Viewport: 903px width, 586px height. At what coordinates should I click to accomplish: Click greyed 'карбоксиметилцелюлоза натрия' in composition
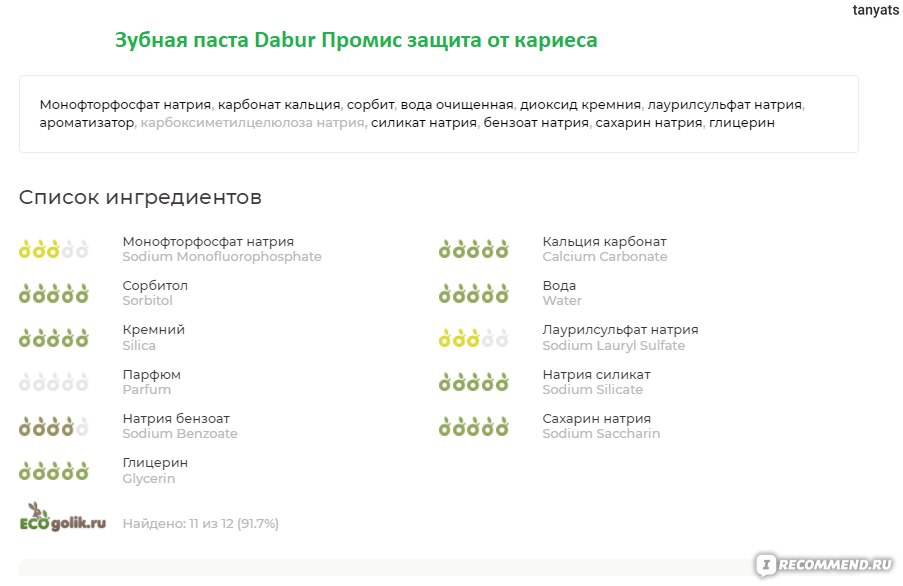252,123
